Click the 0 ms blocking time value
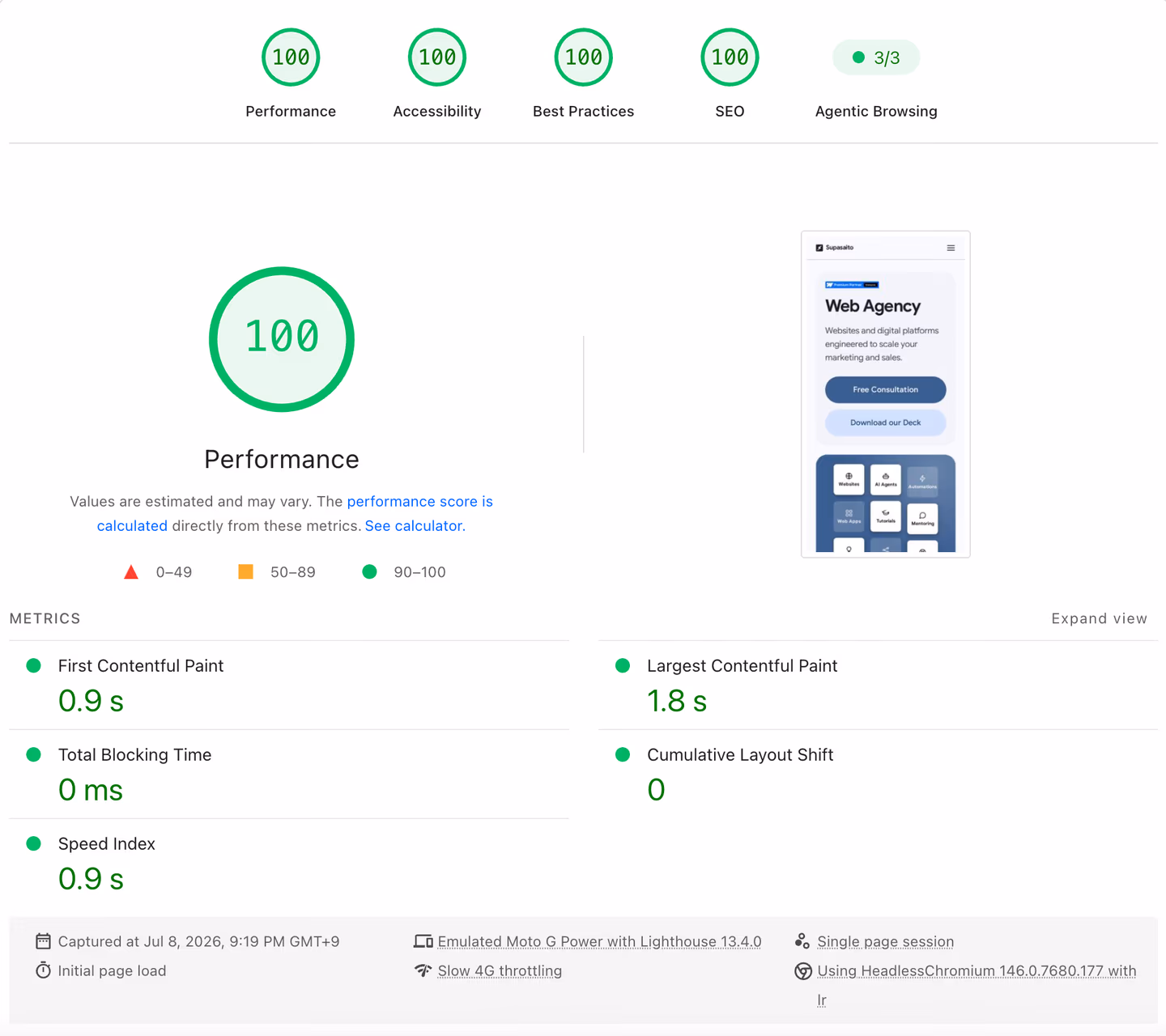 pyautogui.click(x=91, y=790)
